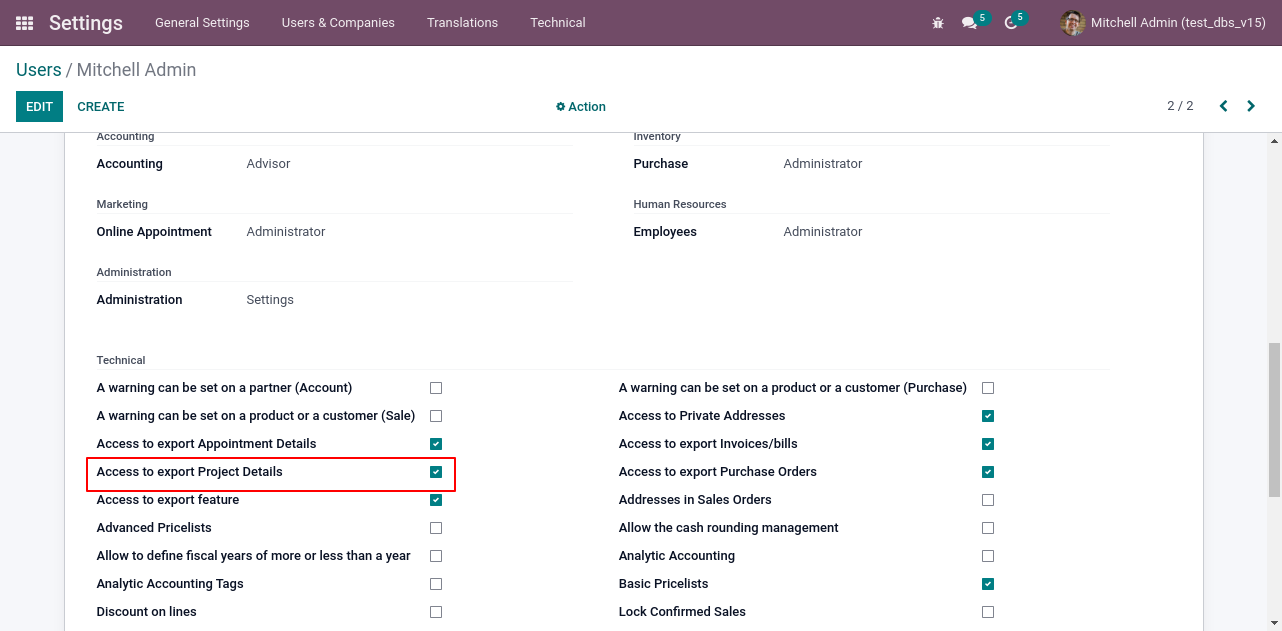Click the 'Online Appointment' field label
The width and height of the screenshot is (1282, 631).
coord(154,232)
